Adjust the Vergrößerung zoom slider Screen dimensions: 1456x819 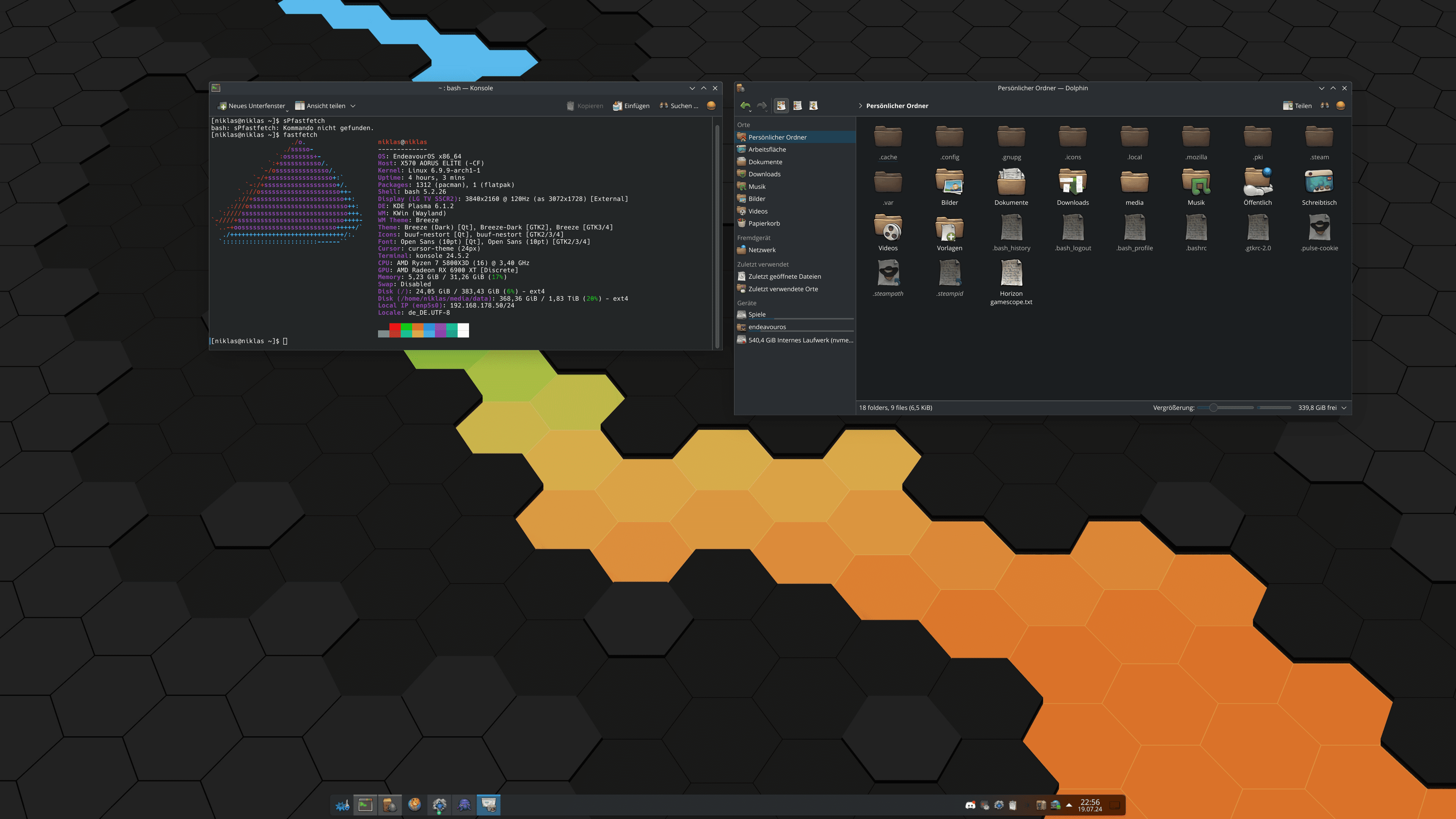coord(1225,408)
